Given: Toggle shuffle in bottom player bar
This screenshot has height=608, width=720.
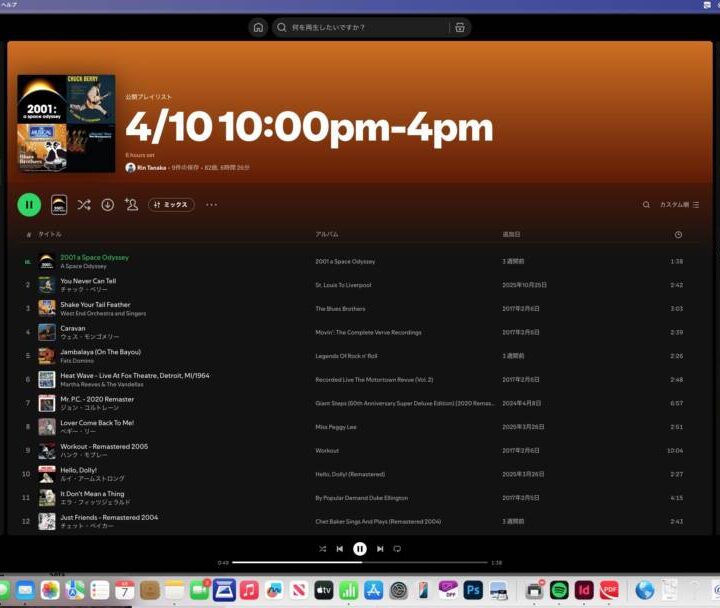Looking at the screenshot, I should point(322,549).
